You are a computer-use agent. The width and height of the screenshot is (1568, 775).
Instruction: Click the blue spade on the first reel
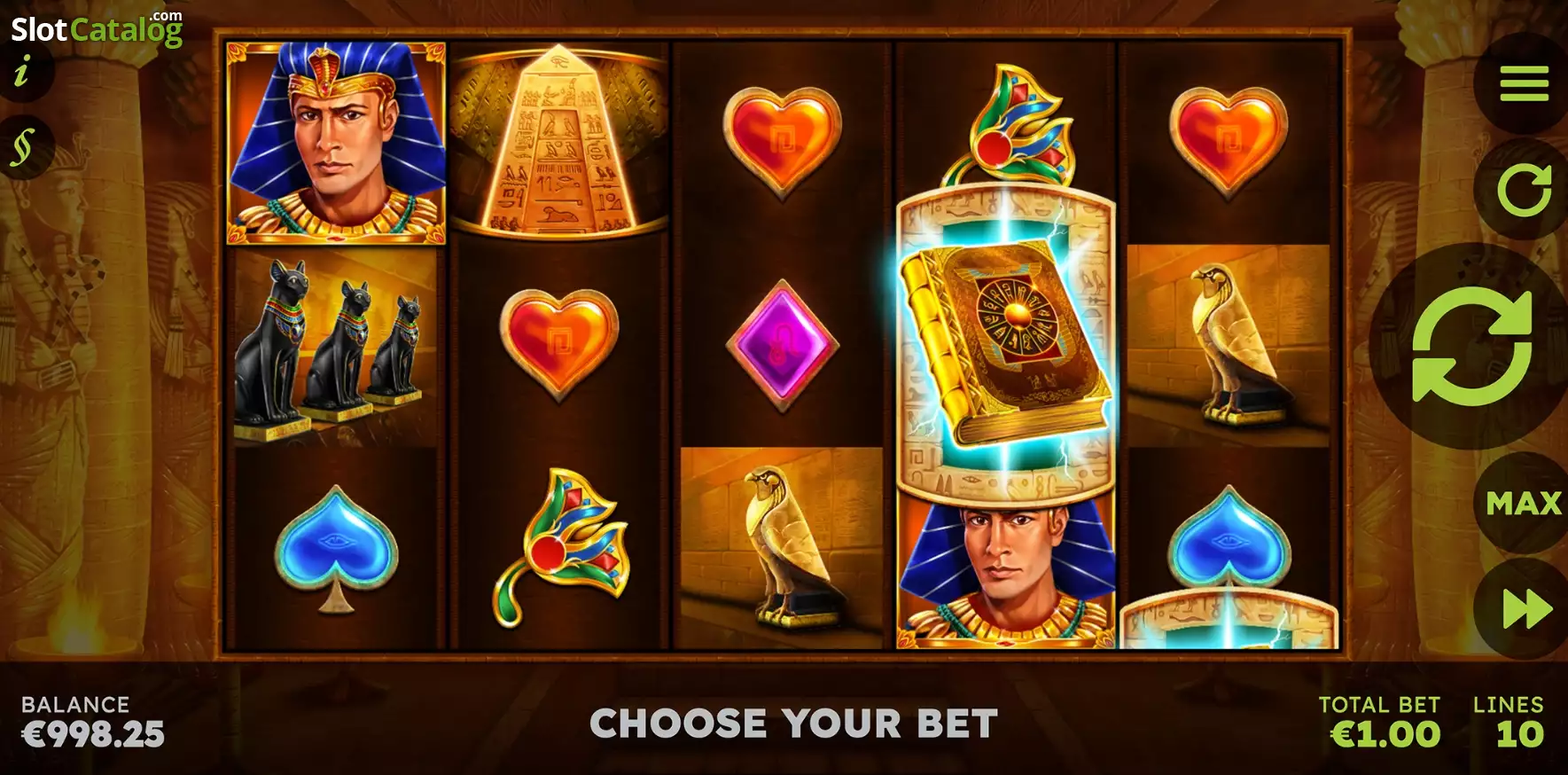point(336,548)
